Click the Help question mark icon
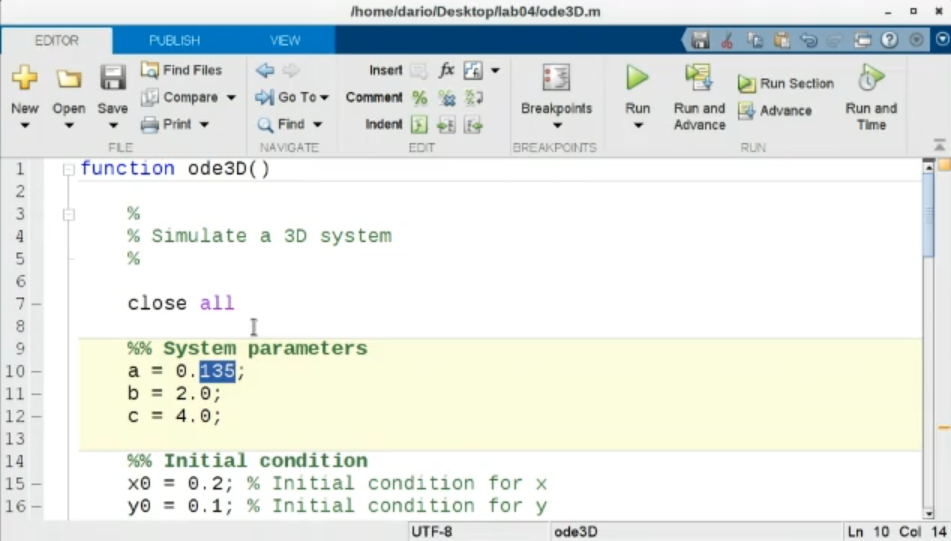The image size is (951, 541). [889, 40]
